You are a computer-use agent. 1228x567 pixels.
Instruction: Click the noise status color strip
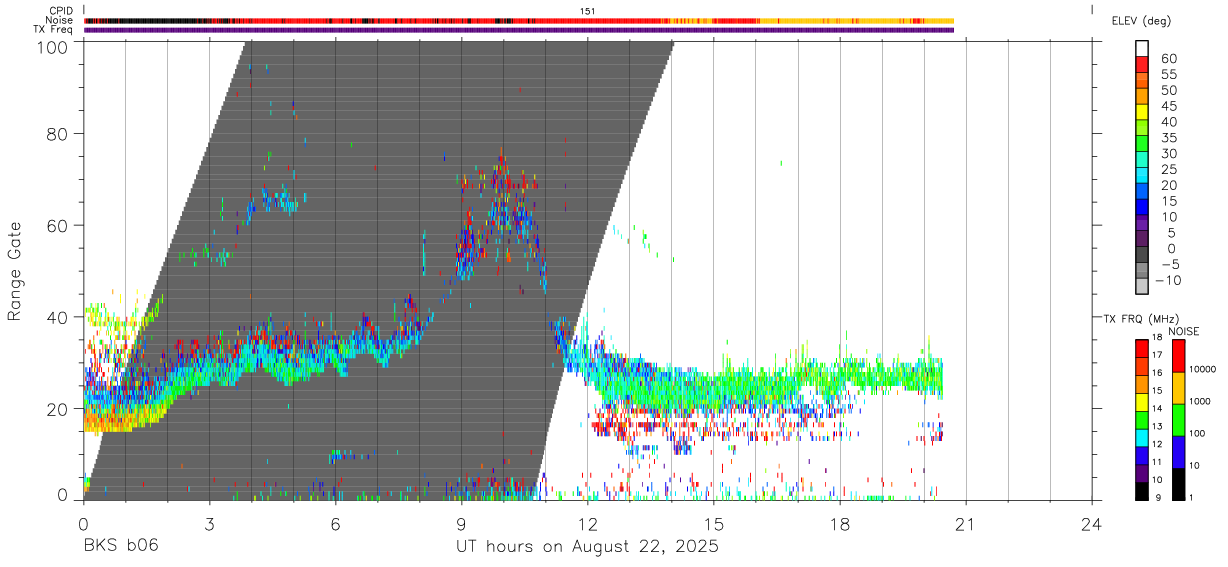pyautogui.click(x=519, y=20)
